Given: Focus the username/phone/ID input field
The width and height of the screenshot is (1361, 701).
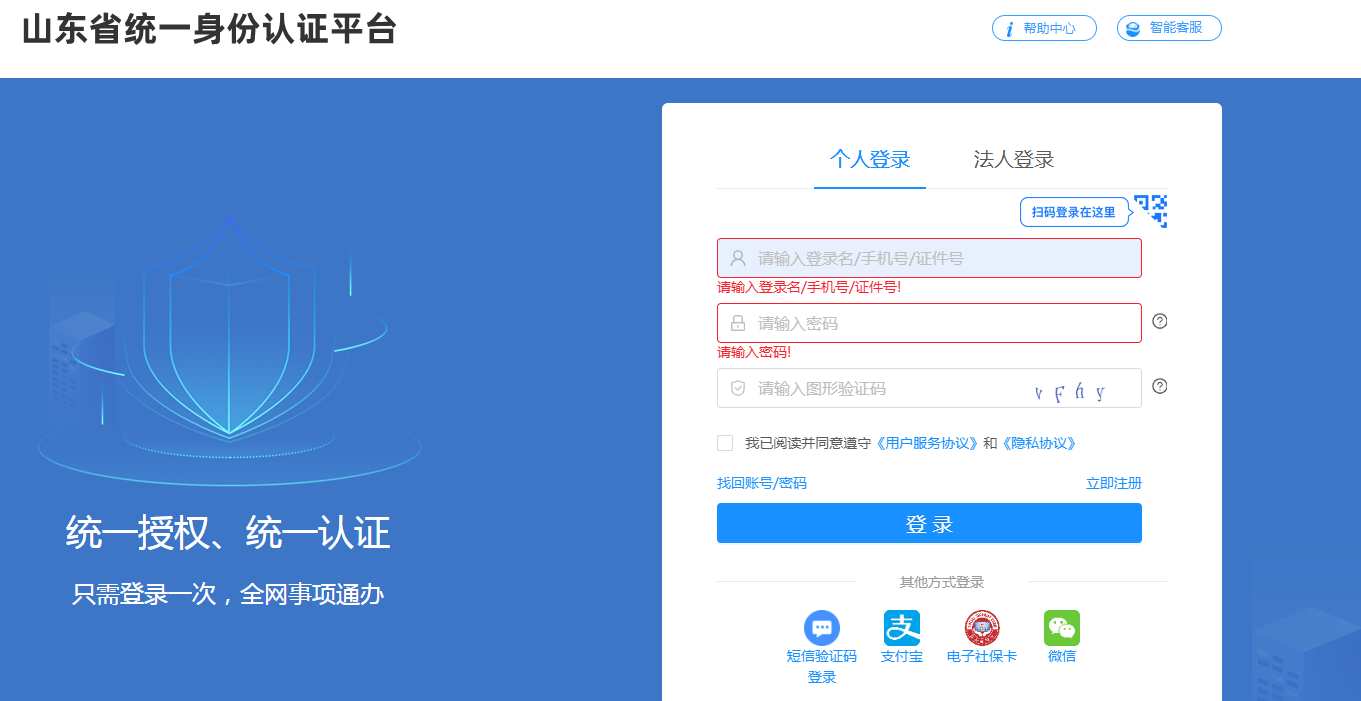Looking at the screenshot, I should click(x=940, y=258).
